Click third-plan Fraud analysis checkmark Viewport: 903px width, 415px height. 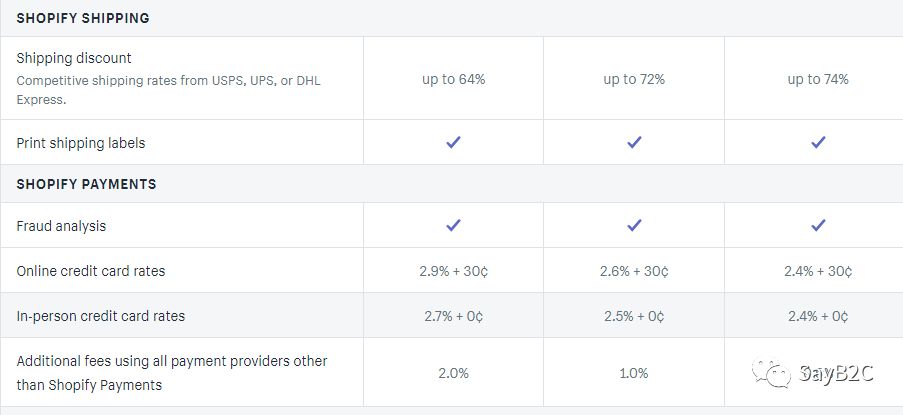tap(818, 225)
